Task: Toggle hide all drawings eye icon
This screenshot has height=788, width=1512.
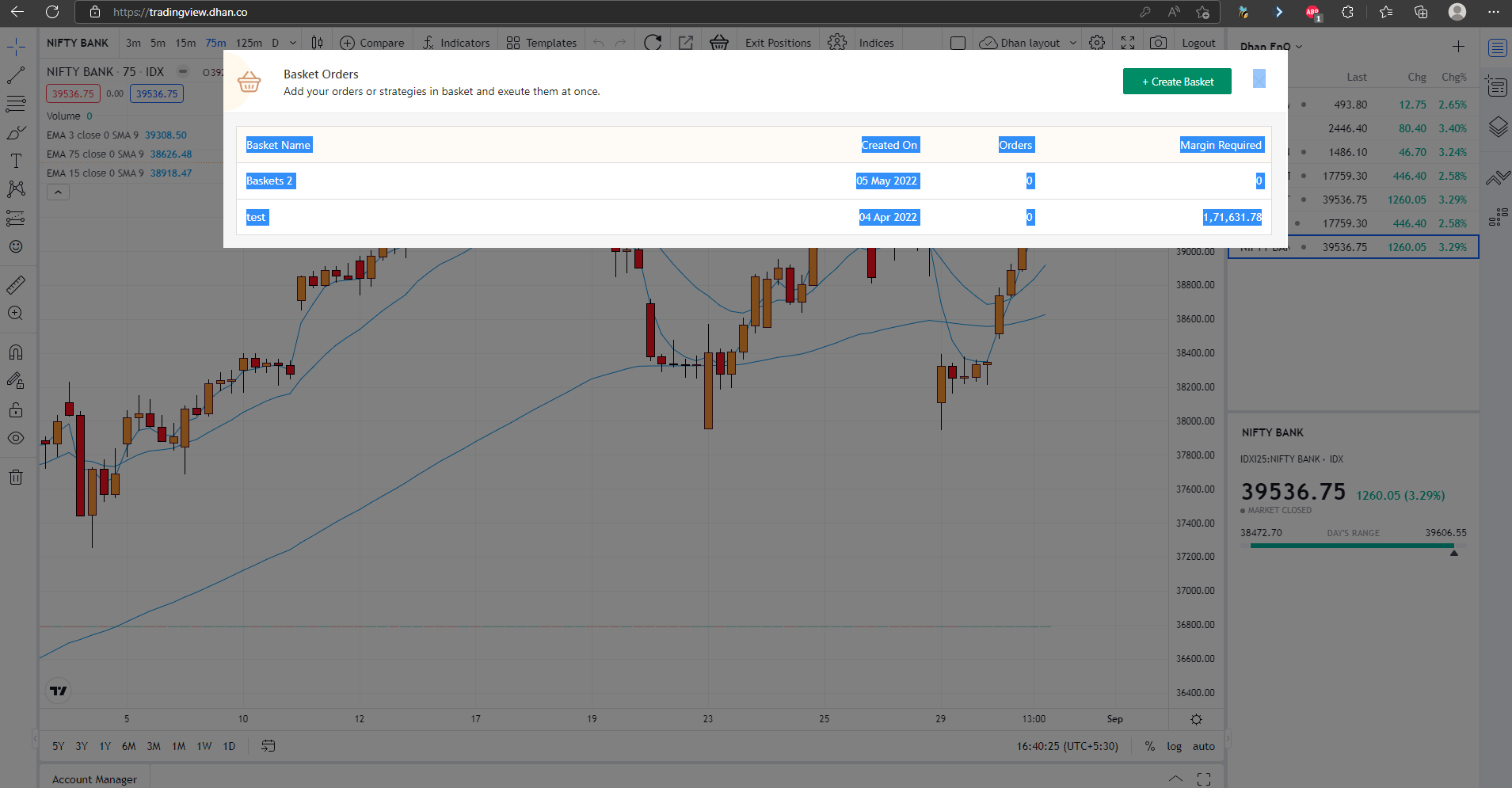Action: pyautogui.click(x=16, y=438)
